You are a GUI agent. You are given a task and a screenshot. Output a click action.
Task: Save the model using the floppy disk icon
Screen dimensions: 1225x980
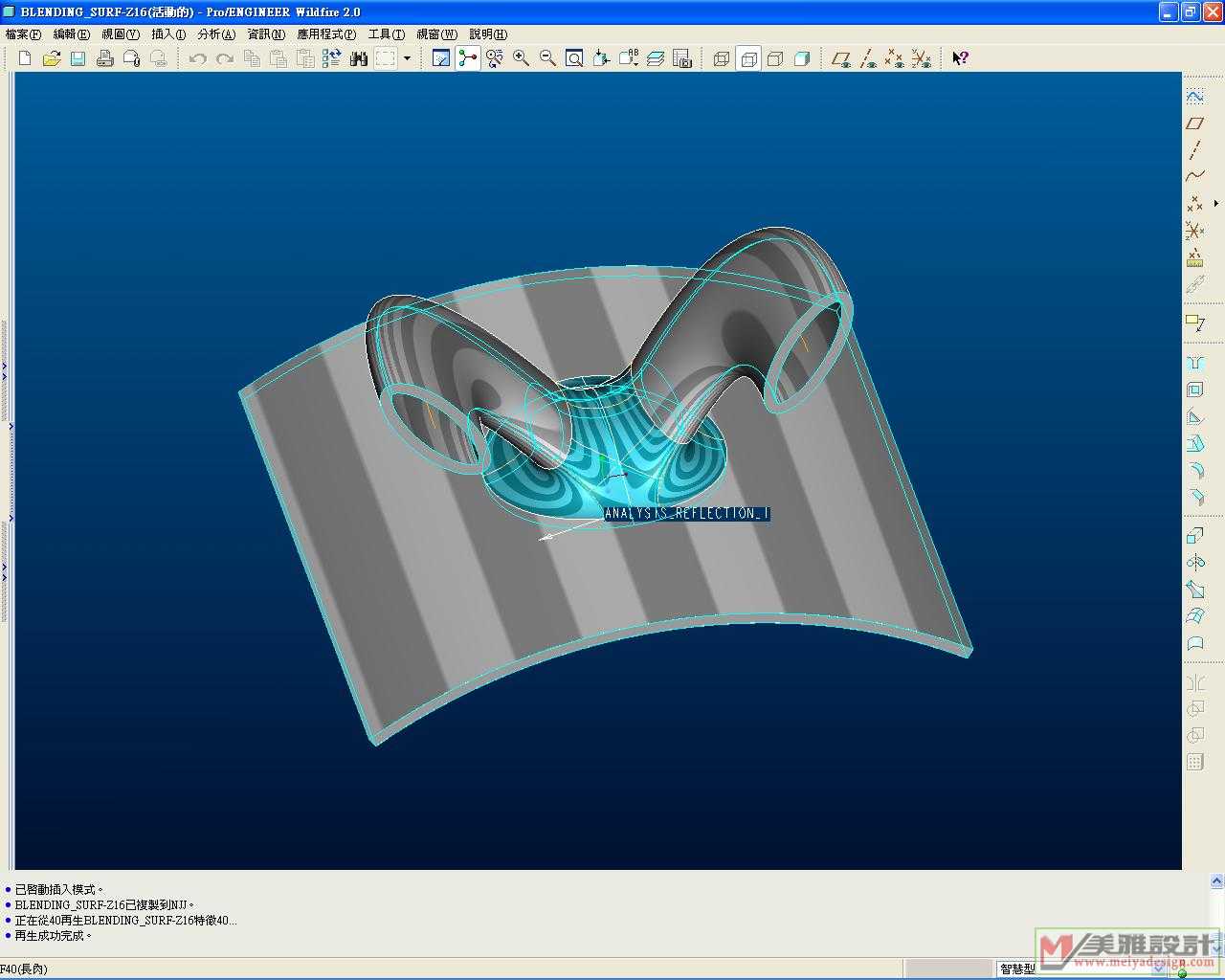(x=78, y=58)
